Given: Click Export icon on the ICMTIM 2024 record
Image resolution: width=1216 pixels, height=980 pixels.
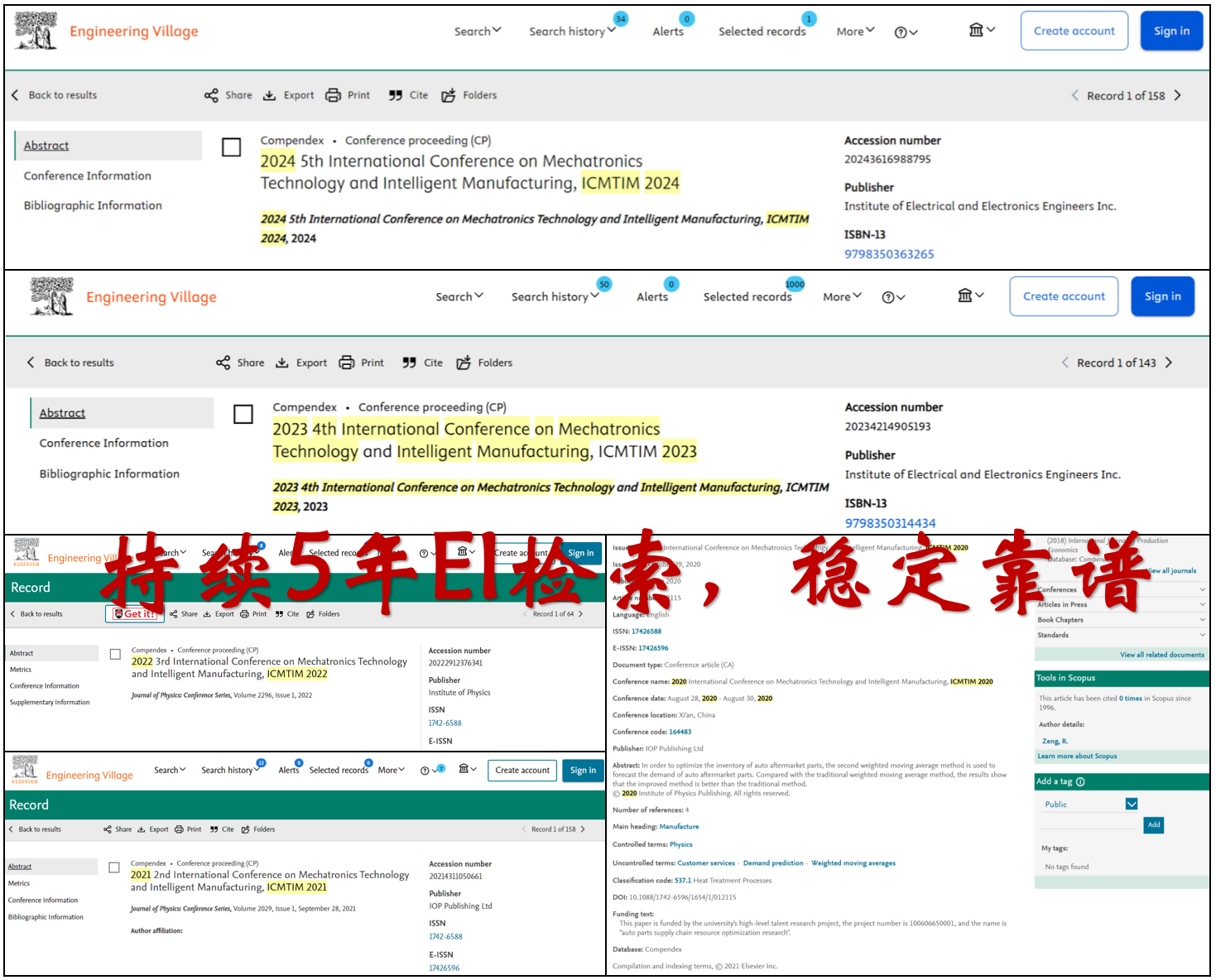Looking at the screenshot, I should tap(269, 95).
